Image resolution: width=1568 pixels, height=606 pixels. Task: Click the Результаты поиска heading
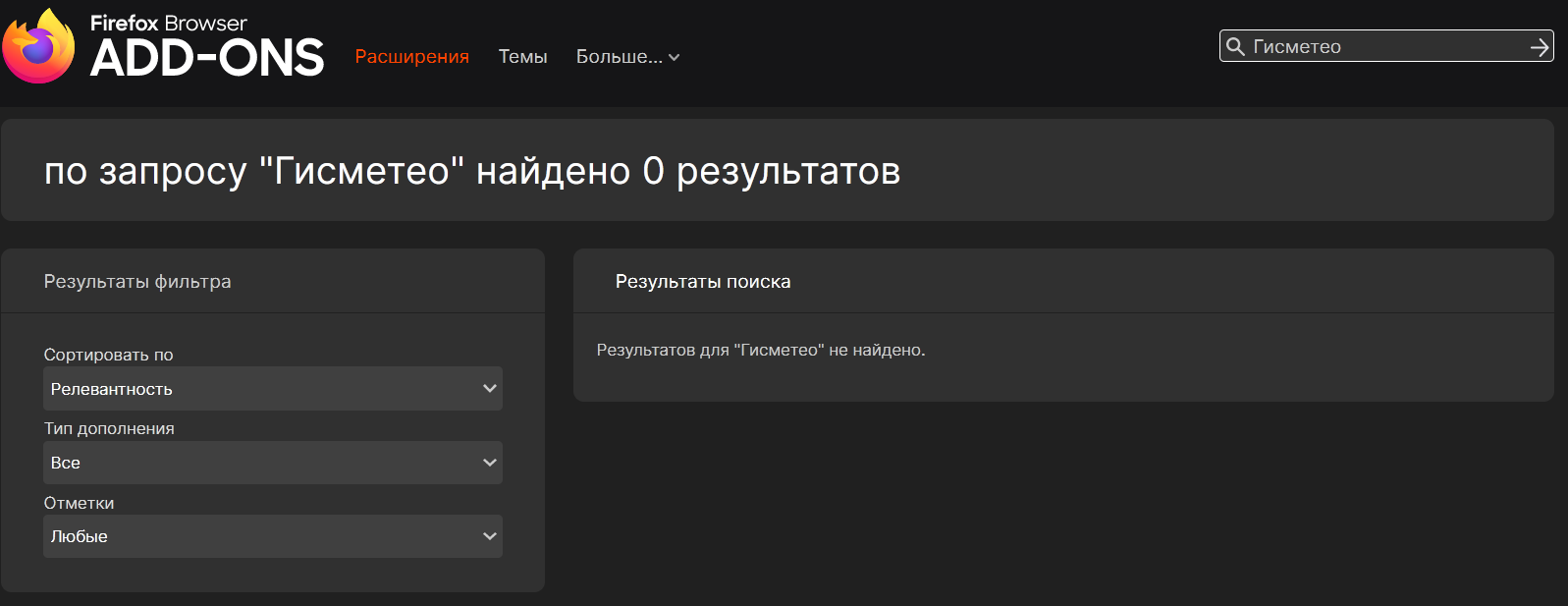point(703,282)
